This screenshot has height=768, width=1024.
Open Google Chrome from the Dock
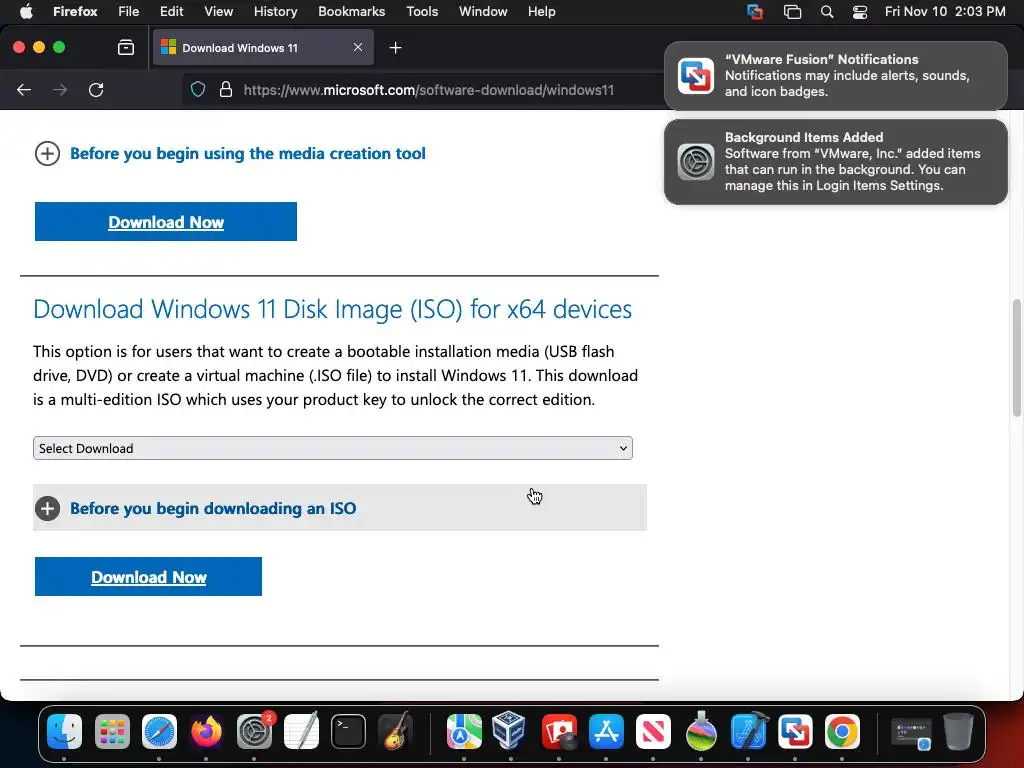click(842, 731)
